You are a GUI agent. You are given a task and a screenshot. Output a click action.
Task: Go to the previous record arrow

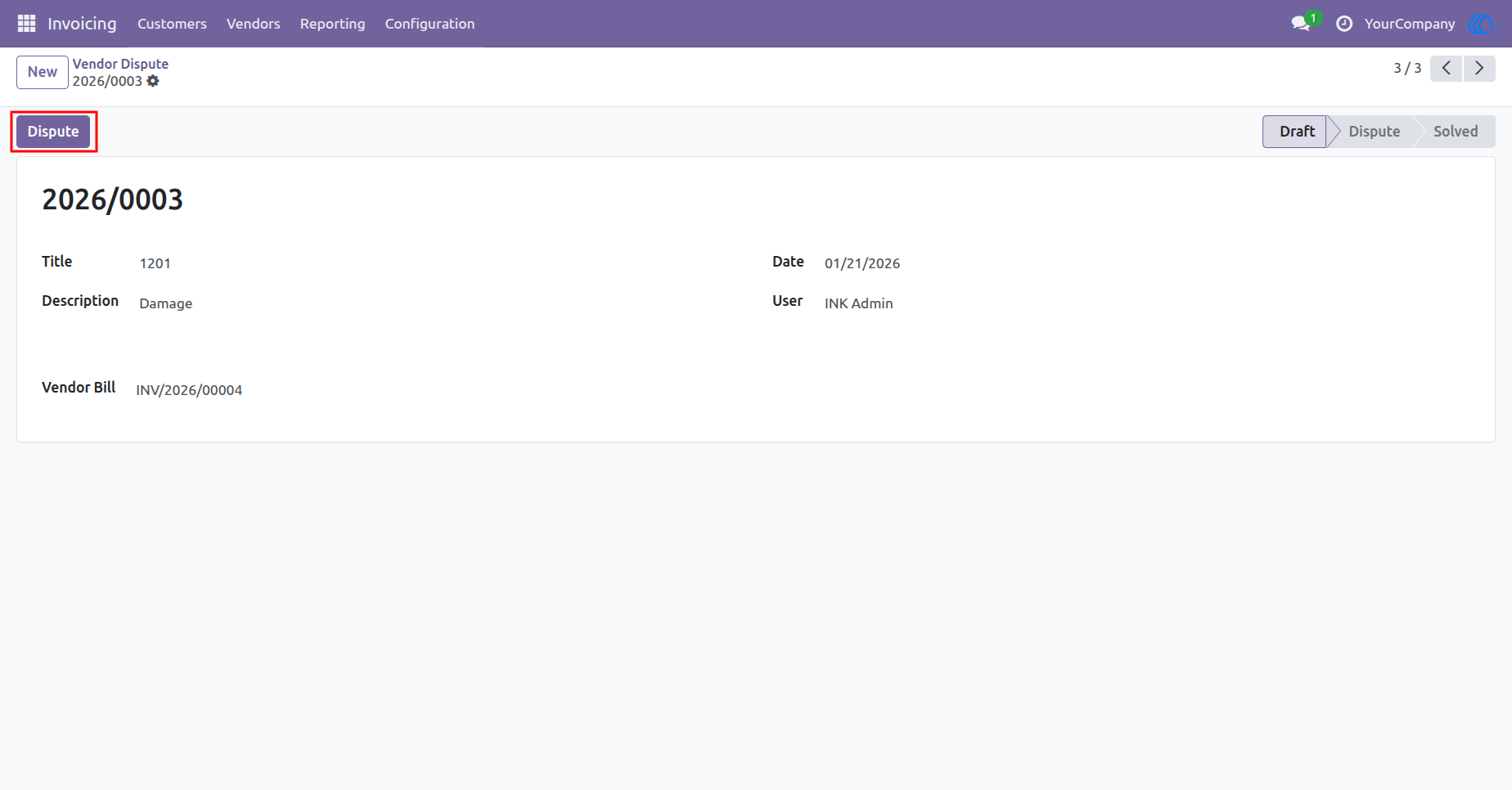[1446, 69]
